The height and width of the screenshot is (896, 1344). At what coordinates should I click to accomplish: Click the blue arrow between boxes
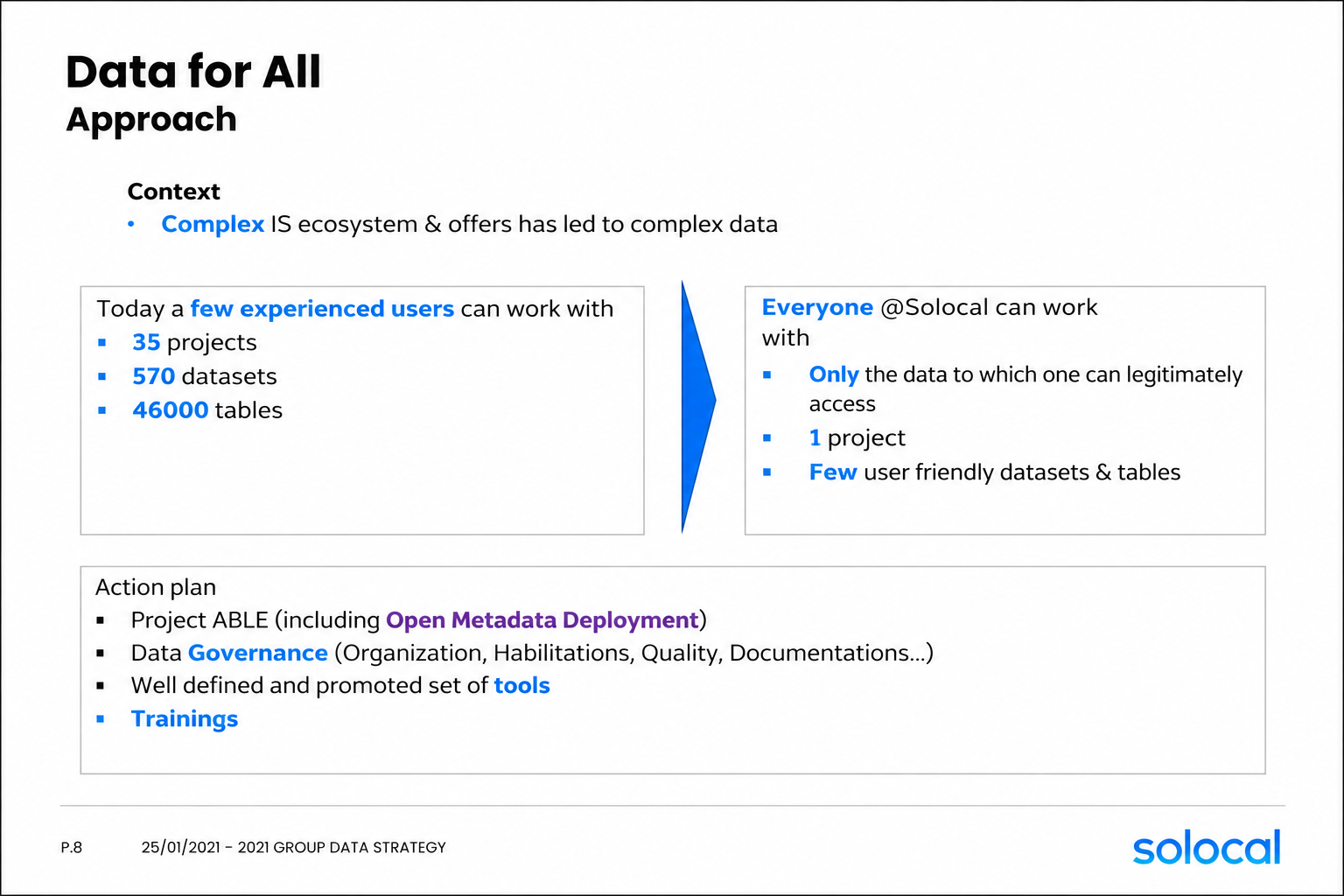[x=698, y=406]
